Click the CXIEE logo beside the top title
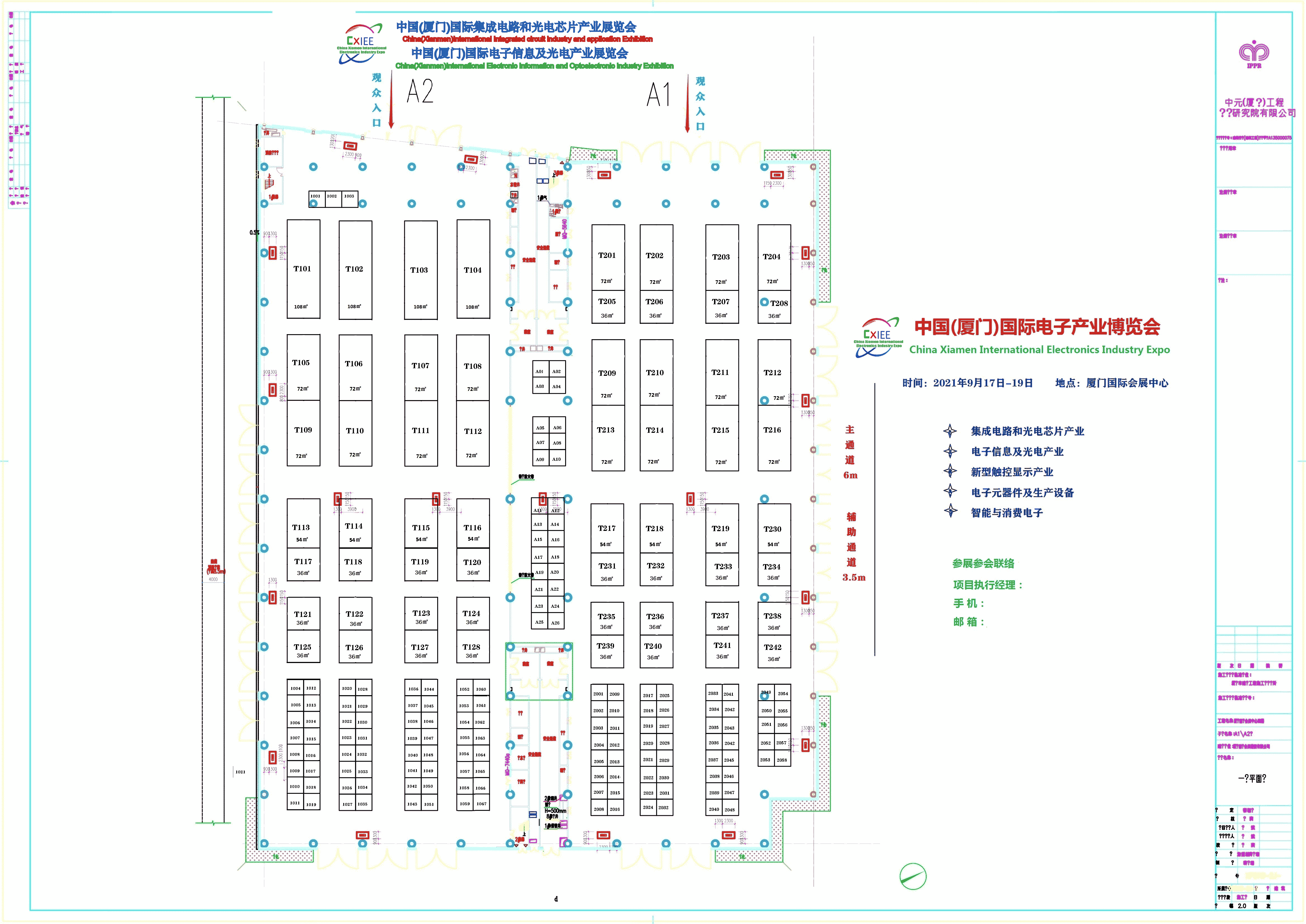Viewport: 1306px width, 924px height. click(x=361, y=43)
